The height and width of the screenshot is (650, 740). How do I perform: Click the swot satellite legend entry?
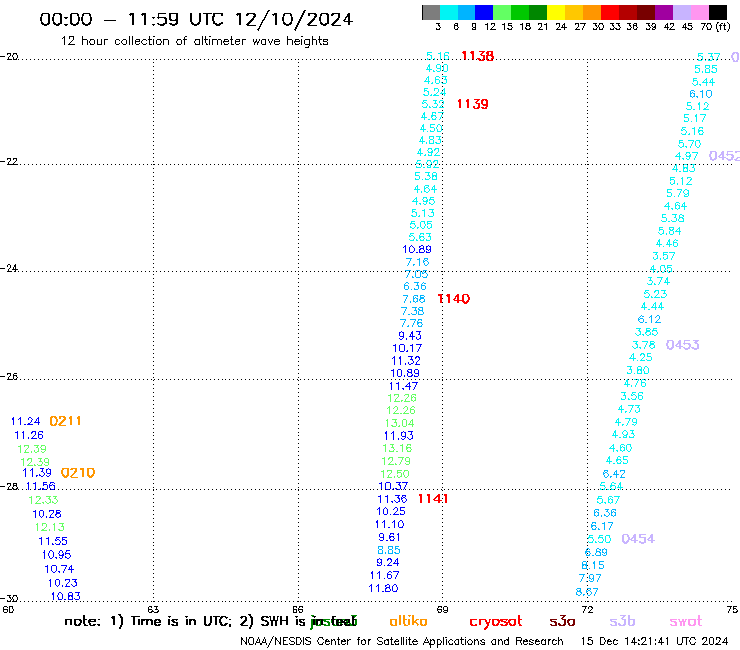[685, 621]
